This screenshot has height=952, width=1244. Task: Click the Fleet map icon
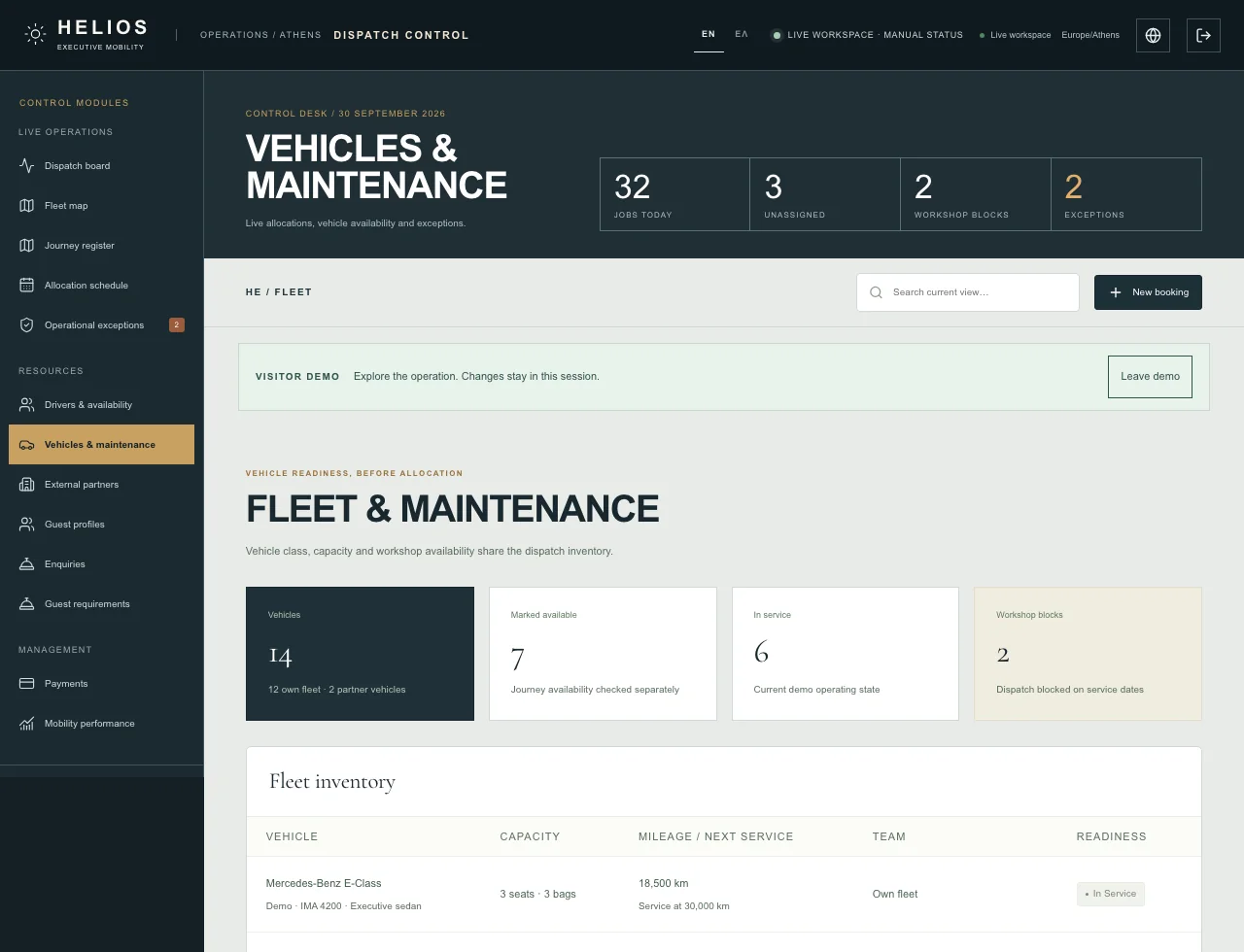27,206
